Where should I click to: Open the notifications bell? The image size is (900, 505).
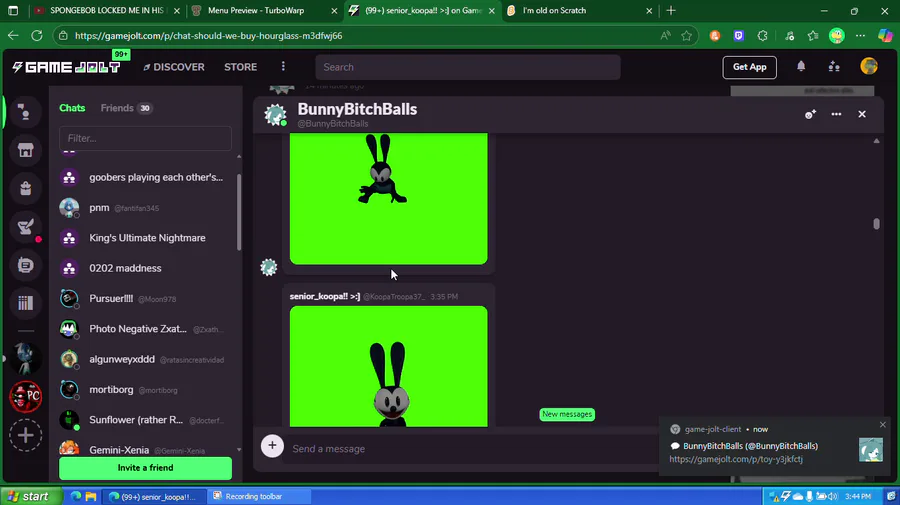(x=801, y=67)
